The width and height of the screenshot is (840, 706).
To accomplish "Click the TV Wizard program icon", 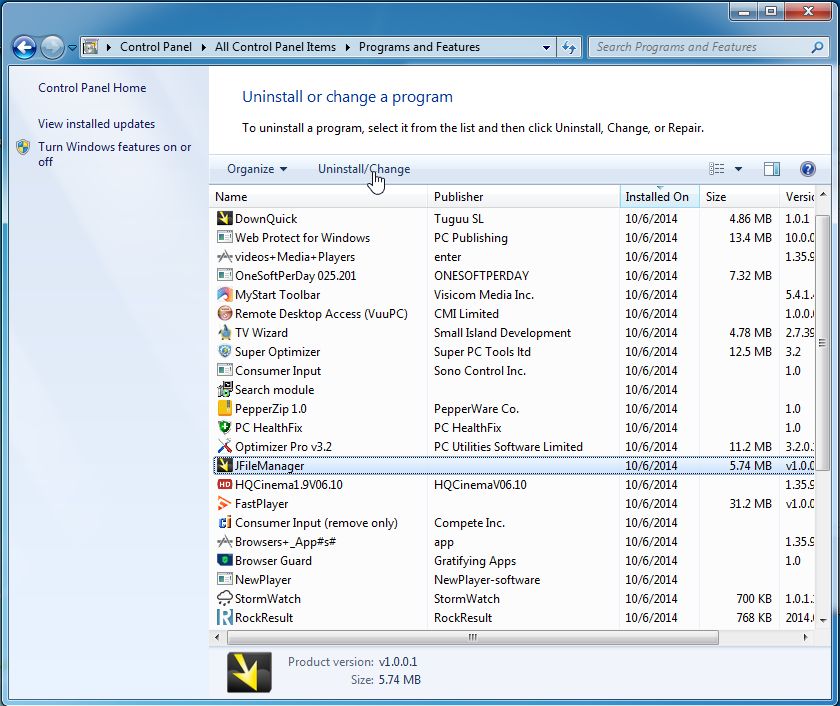I will (224, 332).
